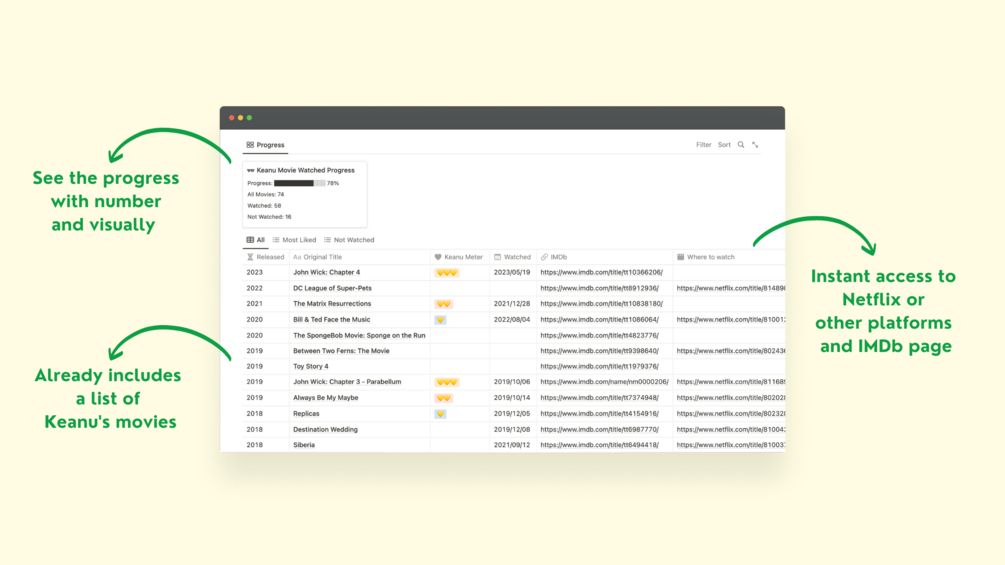
Task: Open Netflix link for Bill & Ted Face the Music
Action: click(x=731, y=320)
